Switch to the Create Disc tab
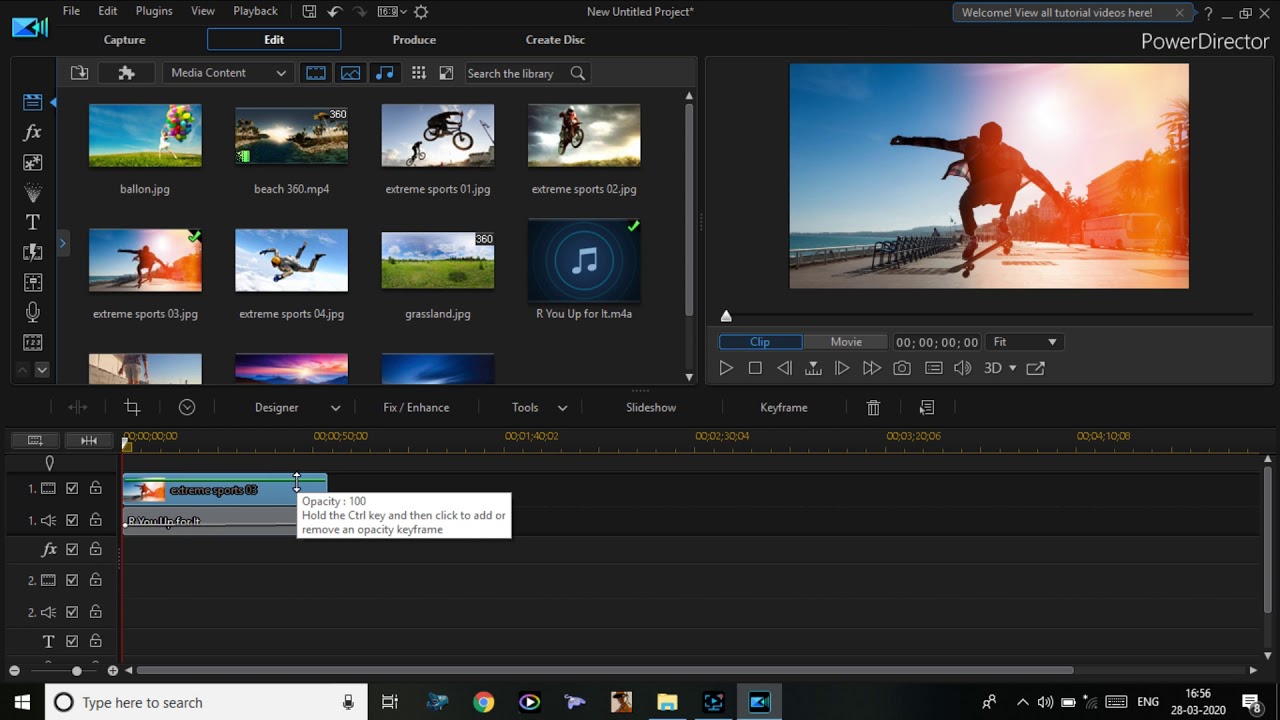1280x720 pixels. pos(555,40)
